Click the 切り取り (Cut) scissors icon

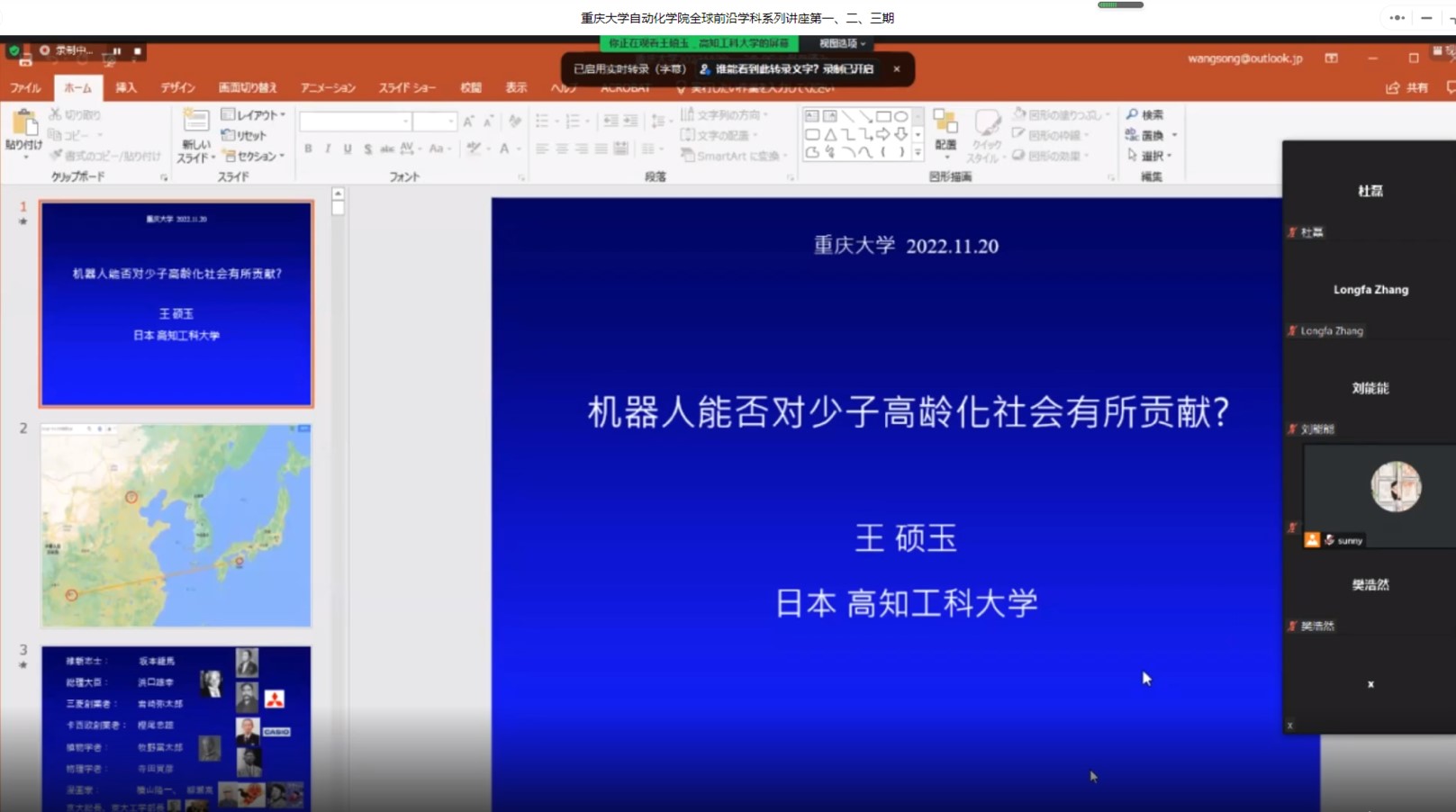point(55,114)
